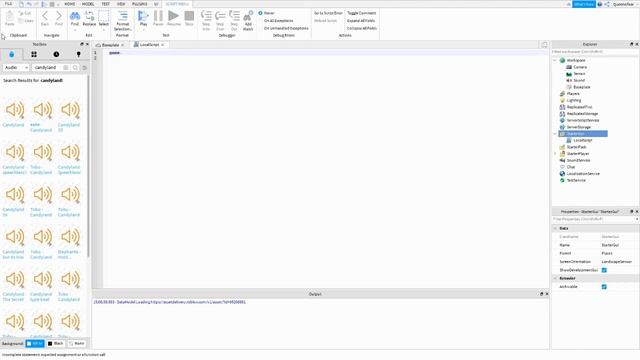Click Expand All Folds action
Image resolution: width=640 pixels, height=360 pixels.
pos(361,21)
